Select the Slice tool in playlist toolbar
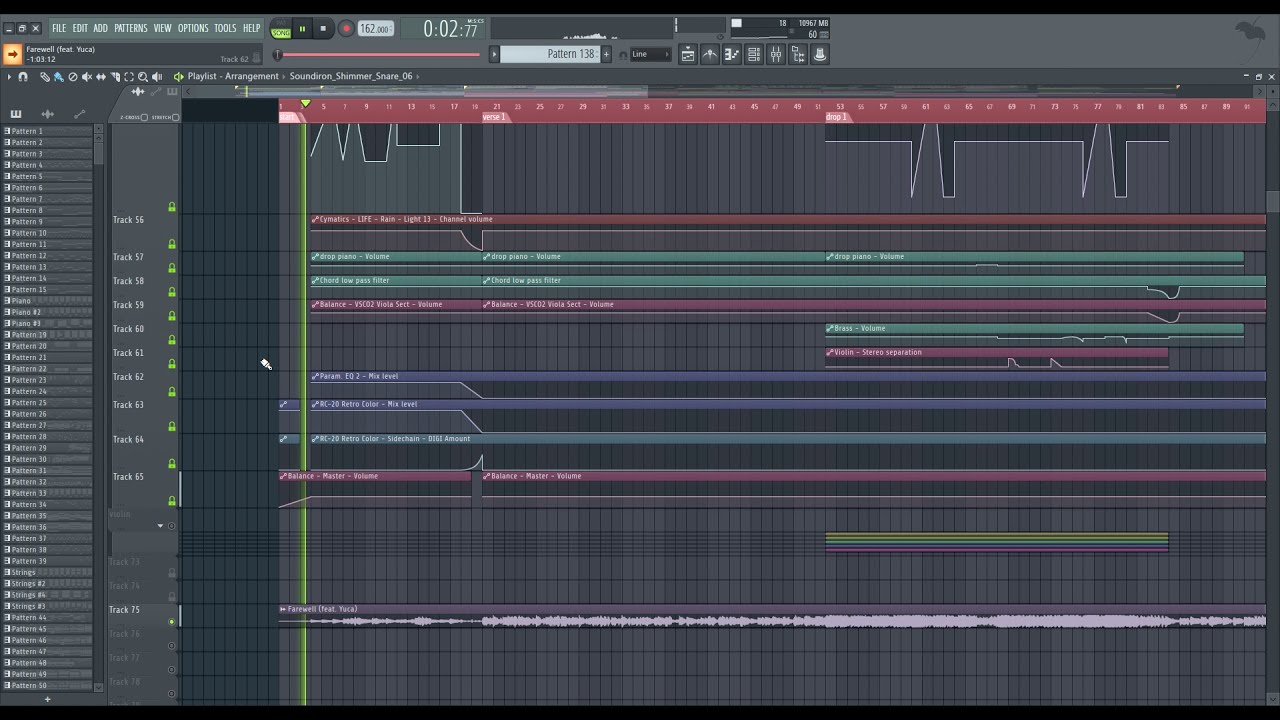Image resolution: width=1280 pixels, height=720 pixels. tap(115, 77)
